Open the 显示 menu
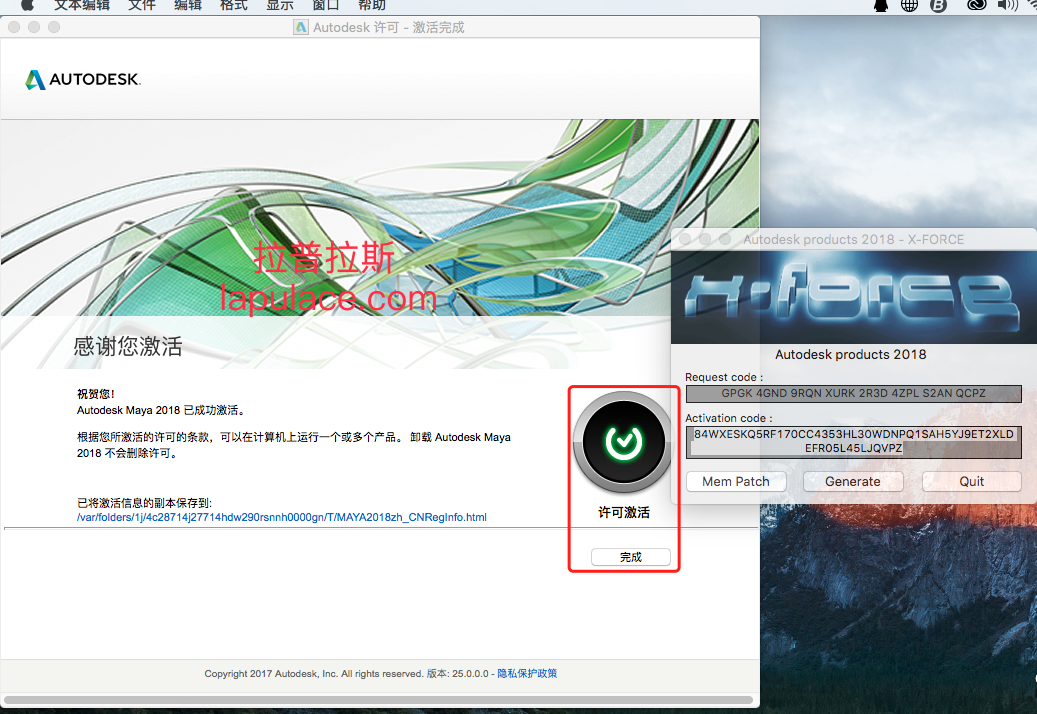This screenshot has height=714, width=1037. click(x=280, y=5)
